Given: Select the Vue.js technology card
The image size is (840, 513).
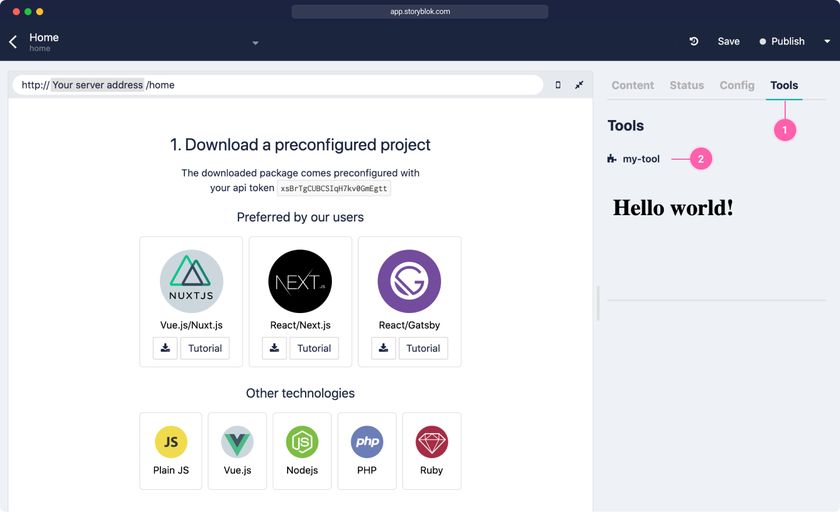Looking at the screenshot, I should [x=237, y=451].
